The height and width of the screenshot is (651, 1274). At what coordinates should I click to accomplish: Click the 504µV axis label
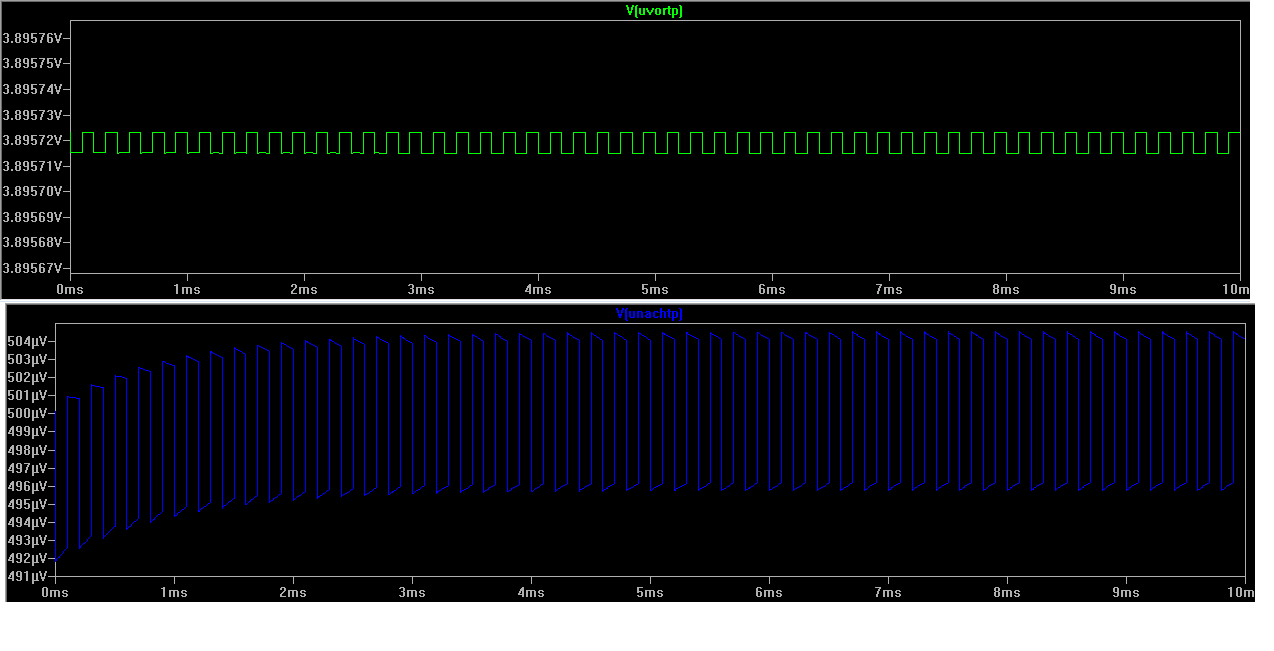tap(28, 341)
